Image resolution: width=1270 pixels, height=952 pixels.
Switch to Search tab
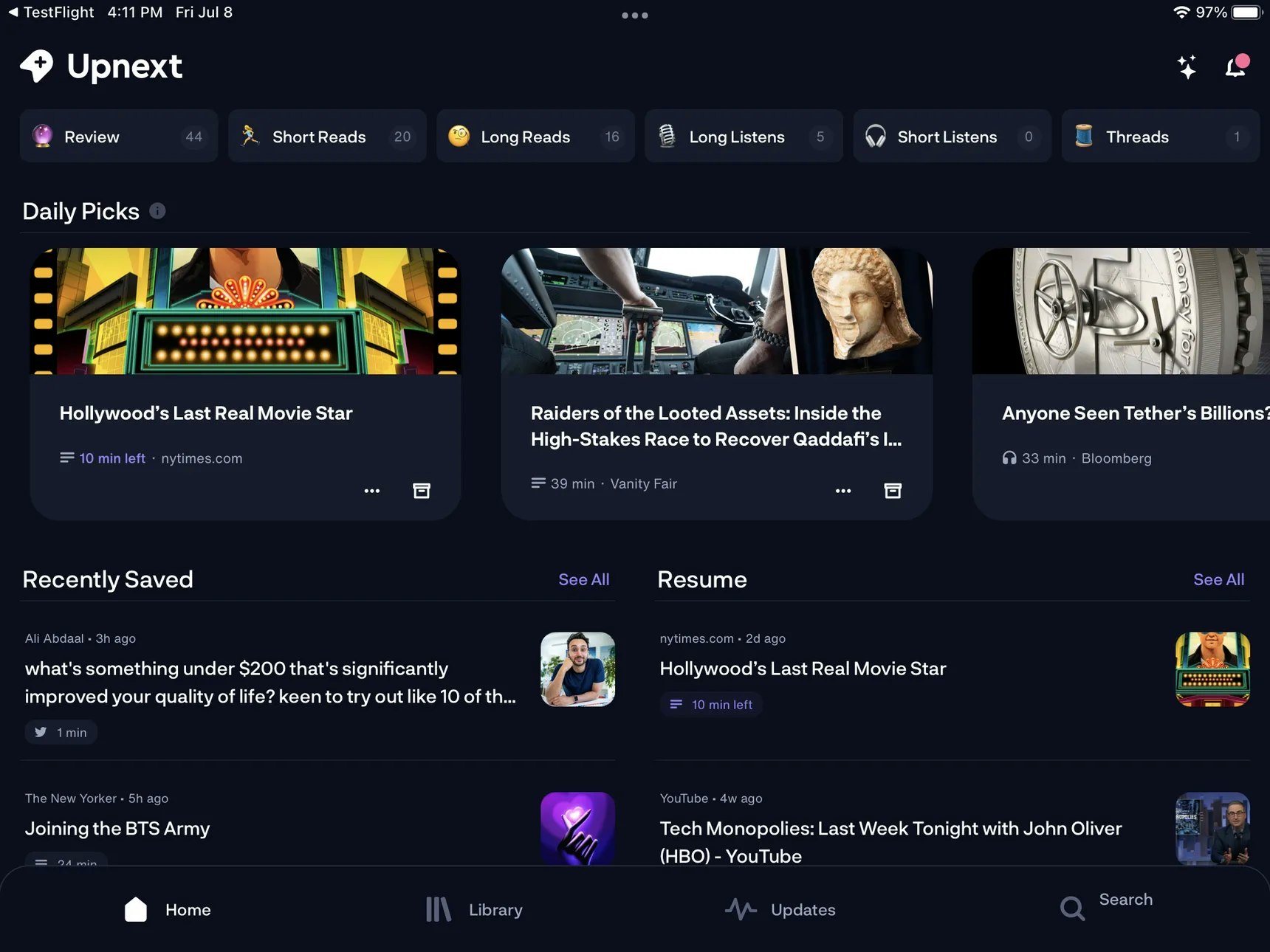[x=1105, y=906]
